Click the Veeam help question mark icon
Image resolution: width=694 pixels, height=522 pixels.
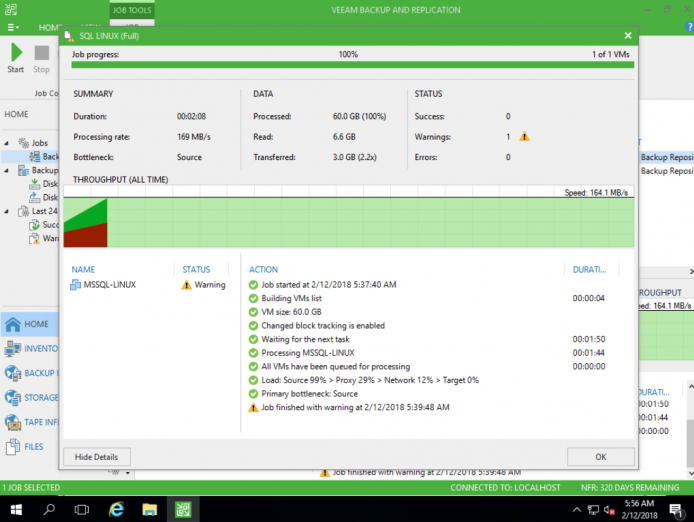pyautogui.click(x=689, y=27)
